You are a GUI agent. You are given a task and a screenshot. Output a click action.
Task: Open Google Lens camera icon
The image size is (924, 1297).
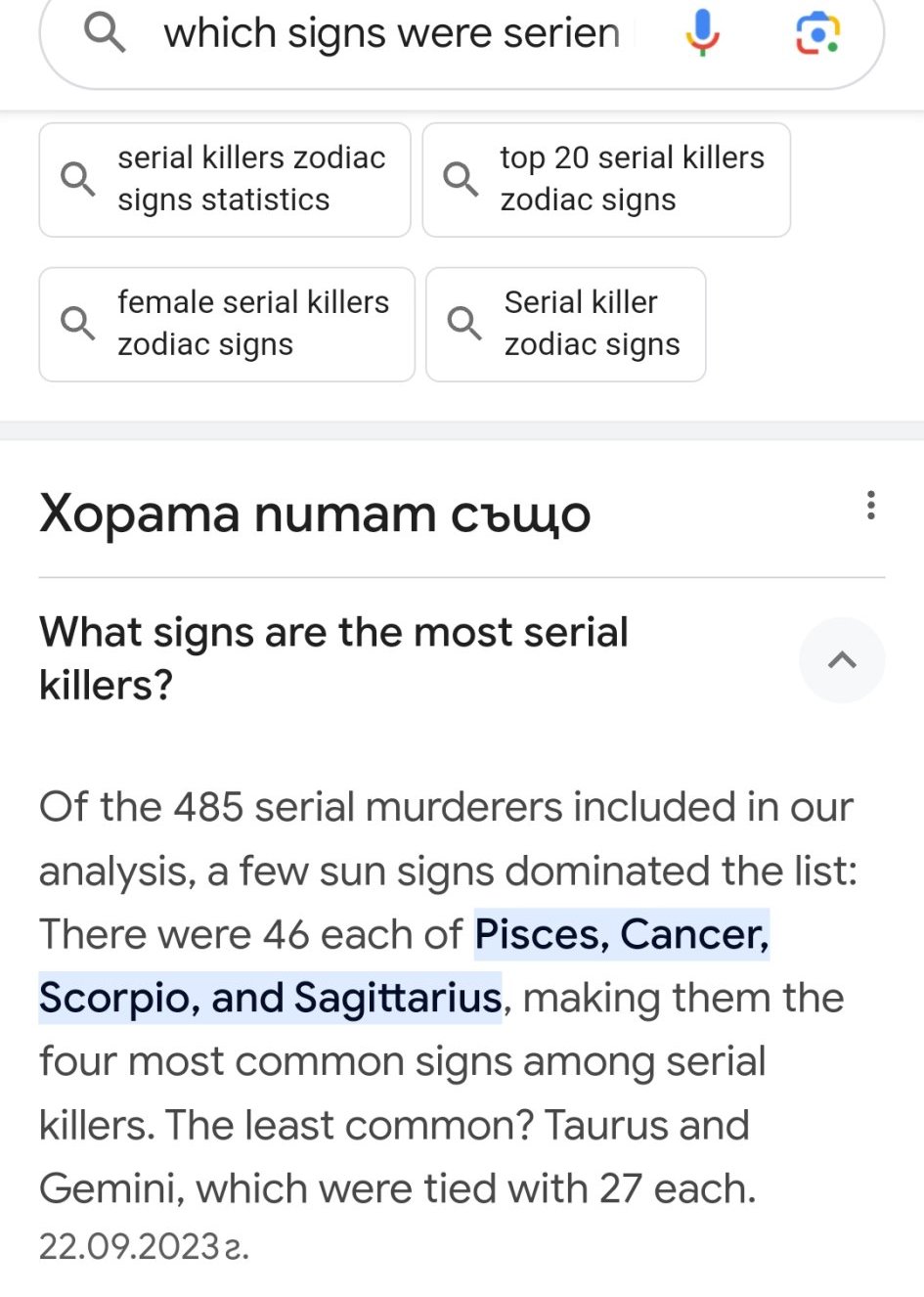[817, 33]
